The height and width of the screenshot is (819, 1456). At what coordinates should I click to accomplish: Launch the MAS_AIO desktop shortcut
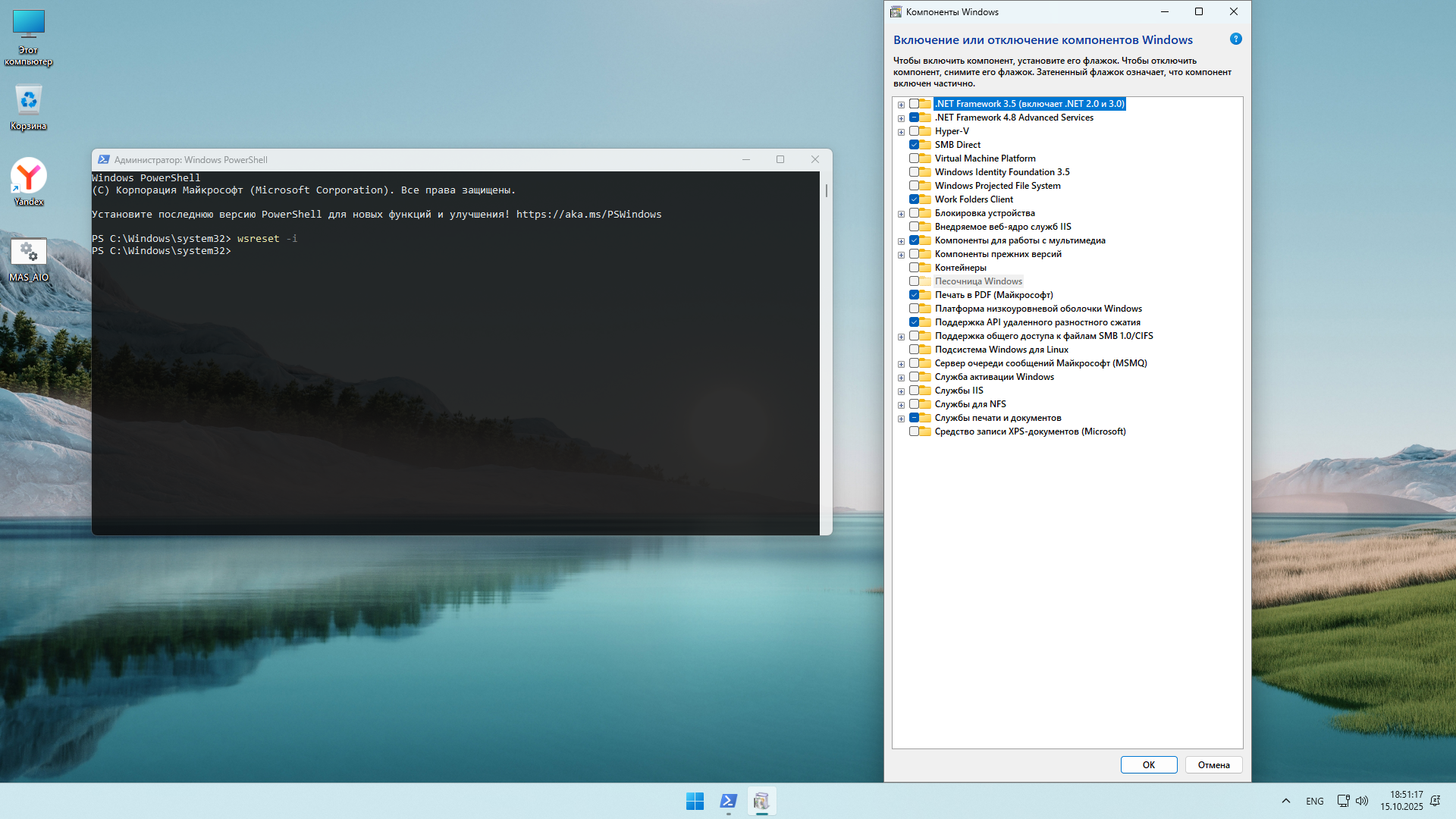28,251
